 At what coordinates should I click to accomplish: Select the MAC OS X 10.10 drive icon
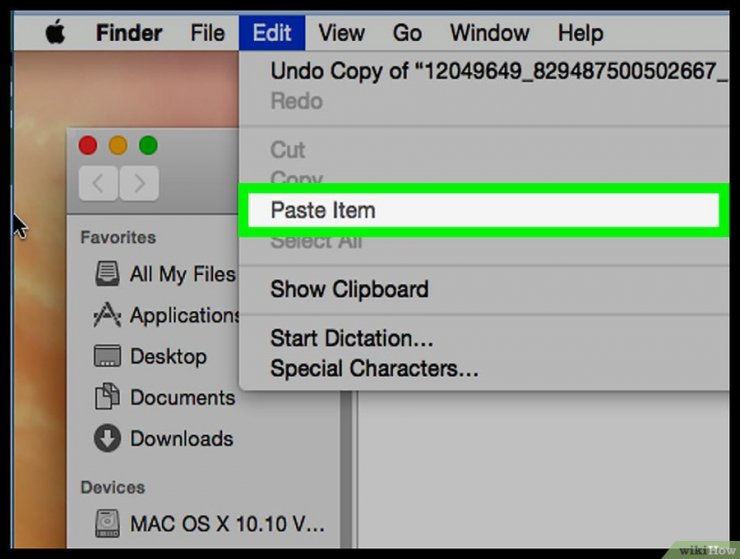point(107,523)
